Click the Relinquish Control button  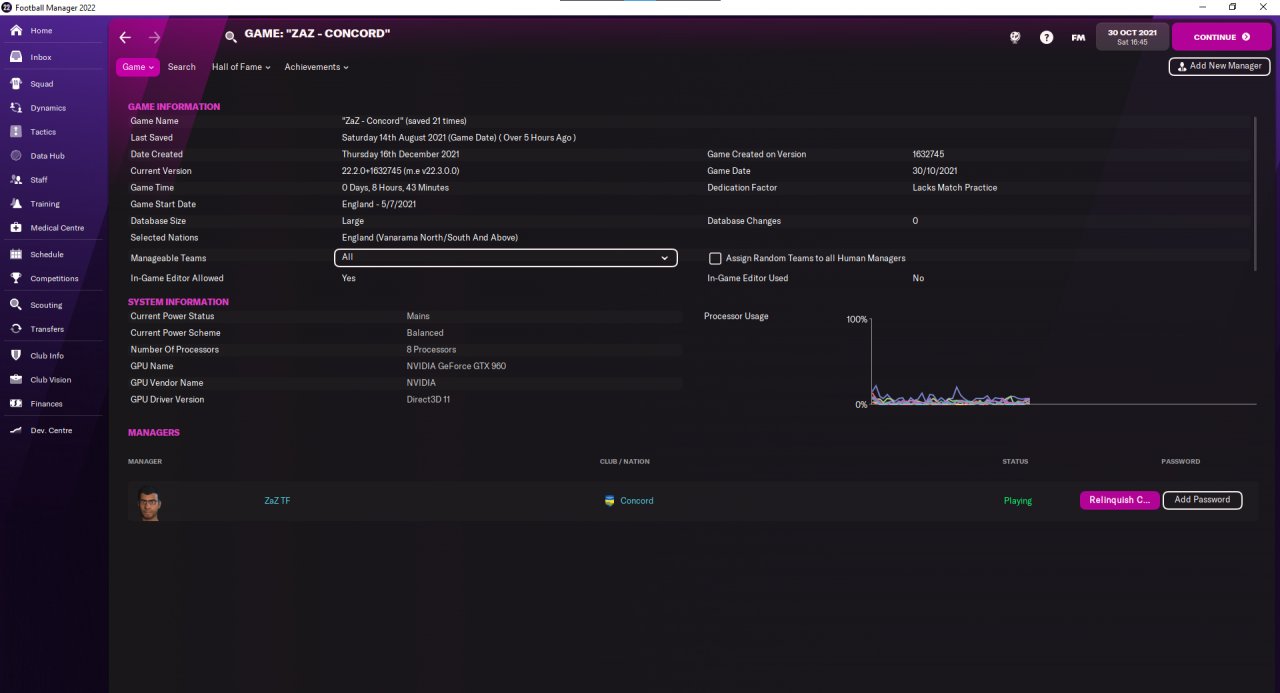pos(1120,500)
